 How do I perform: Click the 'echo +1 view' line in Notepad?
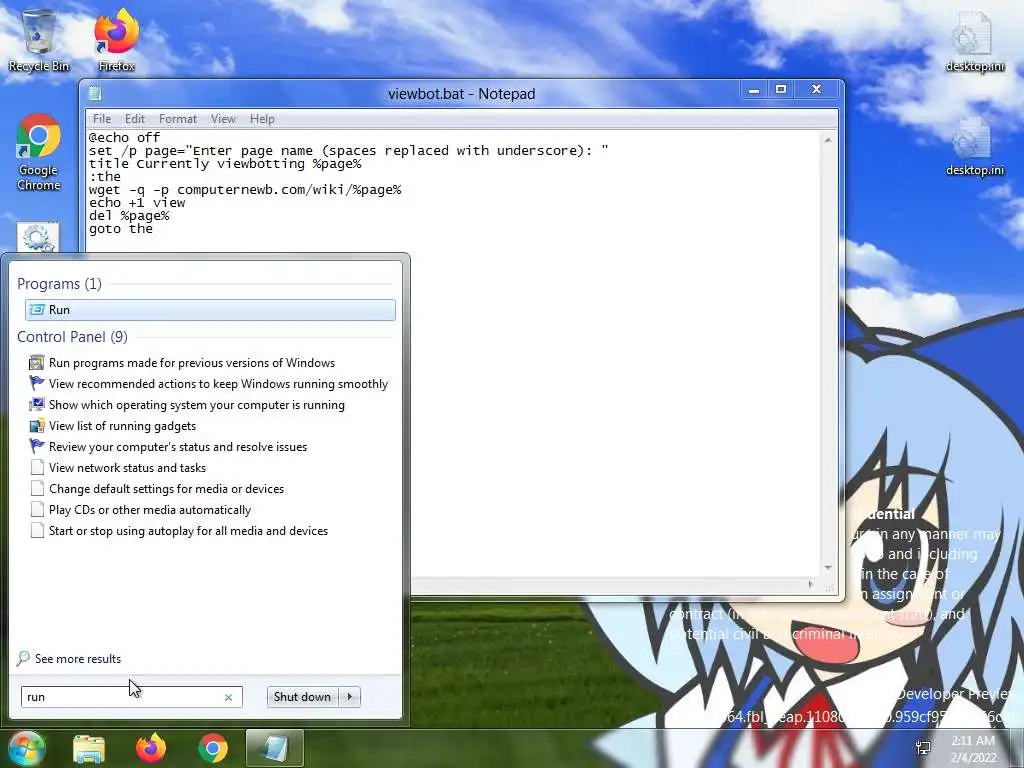click(137, 202)
